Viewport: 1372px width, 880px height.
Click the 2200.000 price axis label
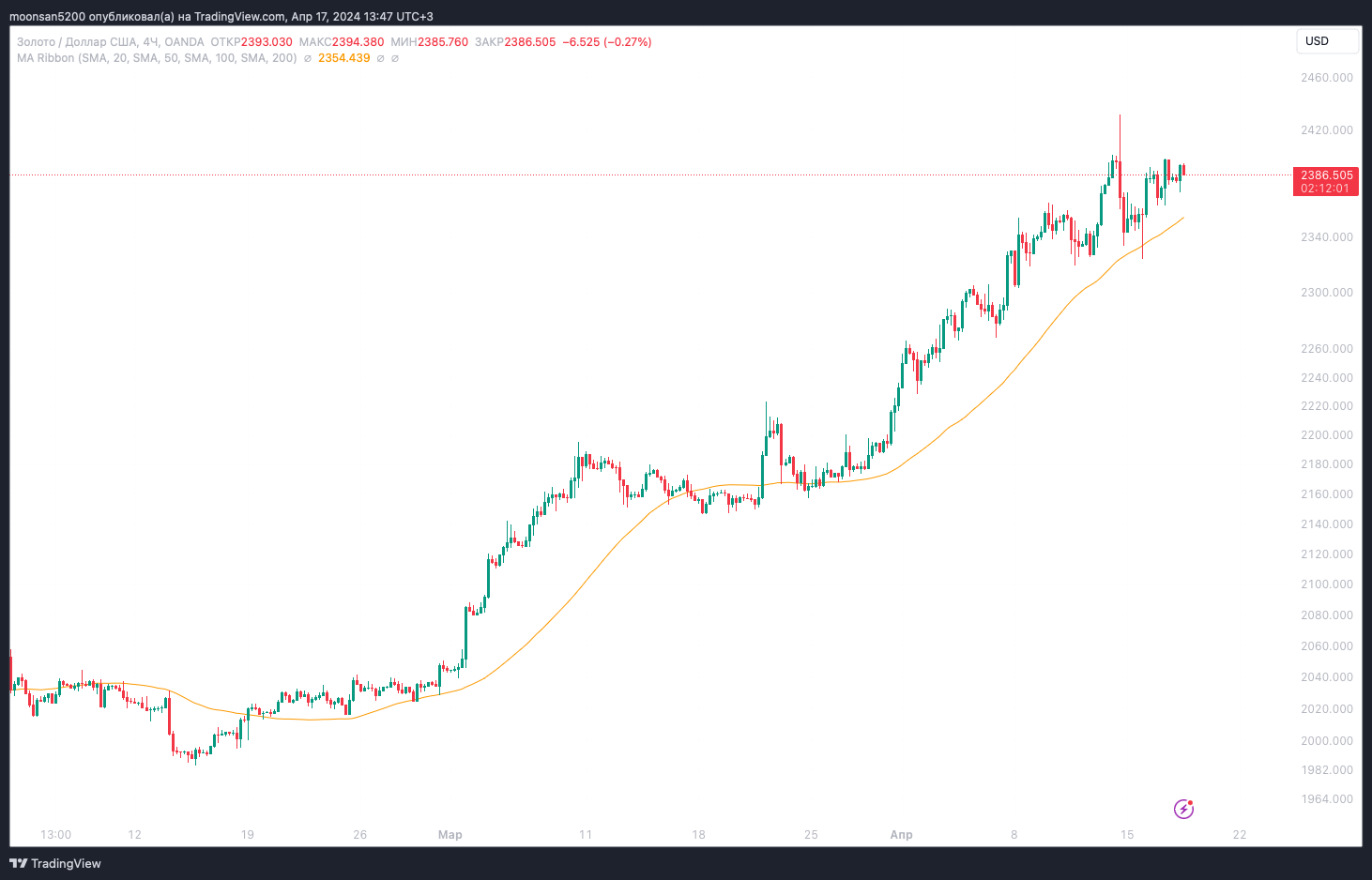coord(1327,435)
